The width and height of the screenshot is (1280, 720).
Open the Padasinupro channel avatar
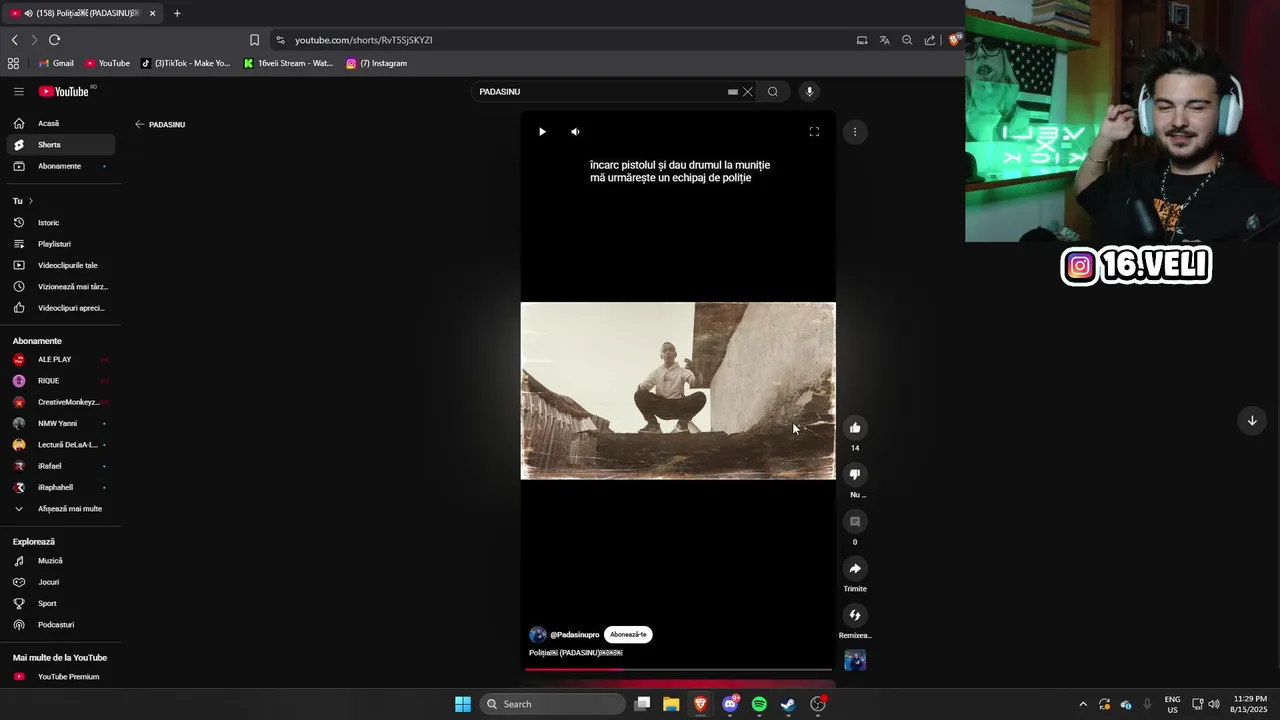coord(538,635)
